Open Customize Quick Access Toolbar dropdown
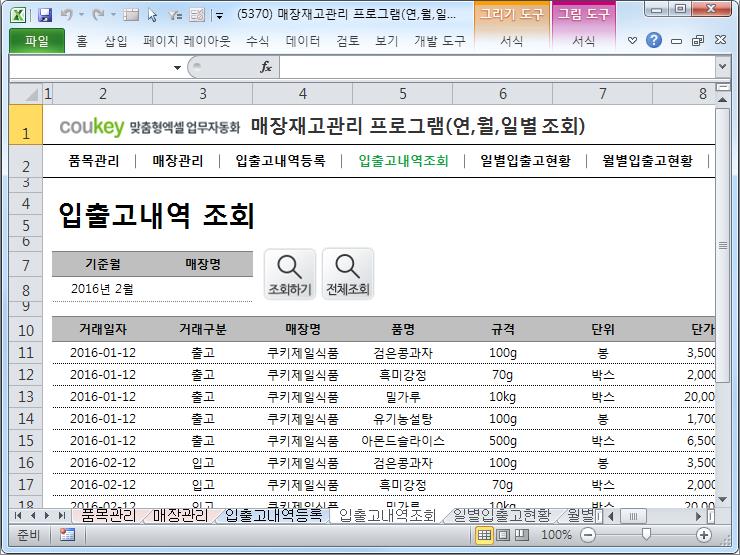Screen dimensions: 740x555 pos(219,16)
